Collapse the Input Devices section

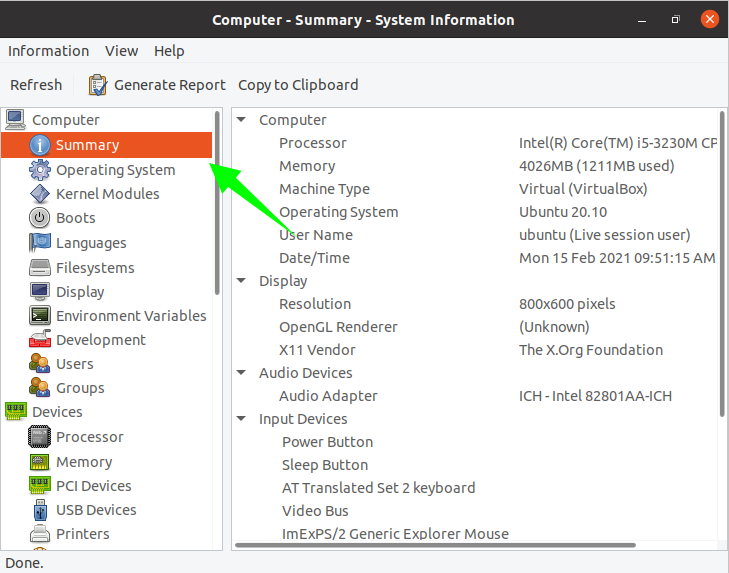(242, 419)
